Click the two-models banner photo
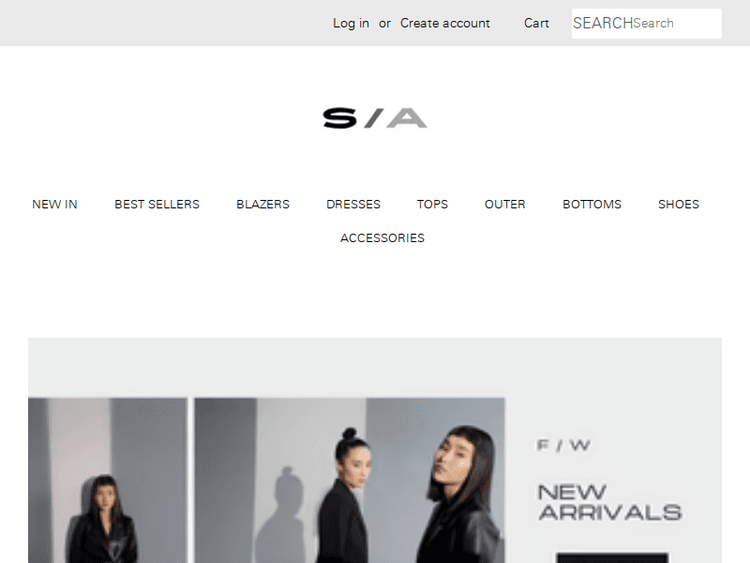The width and height of the screenshot is (750, 563). [349, 480]
